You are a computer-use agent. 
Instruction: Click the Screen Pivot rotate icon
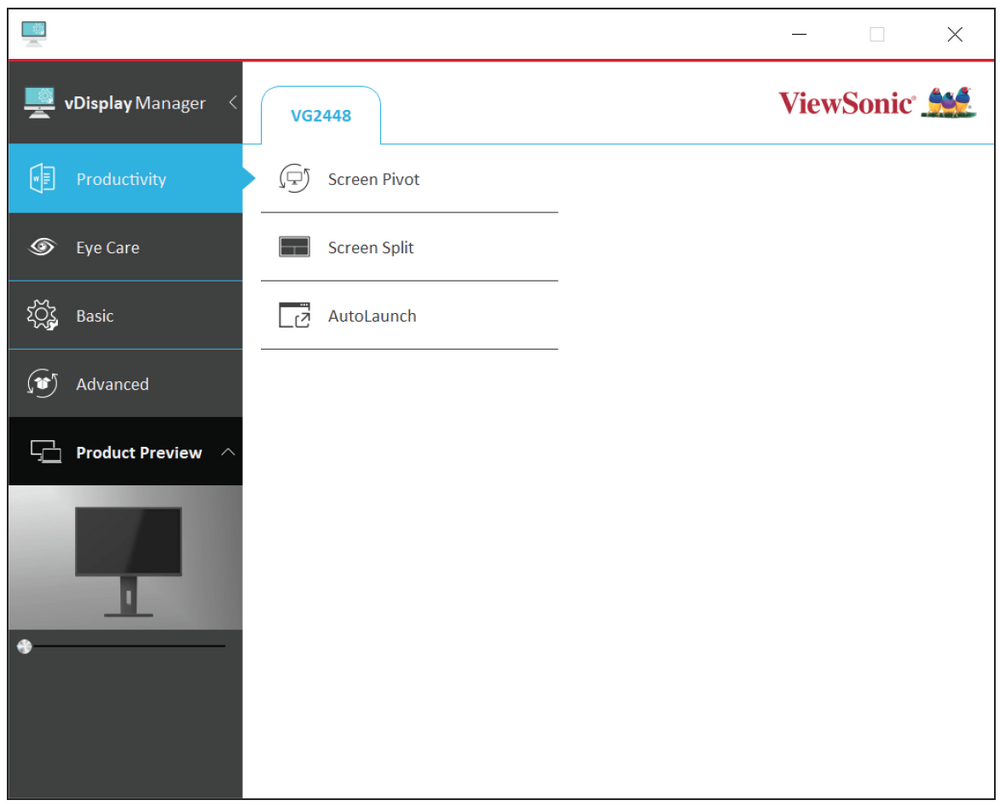(x=294, y=179)
